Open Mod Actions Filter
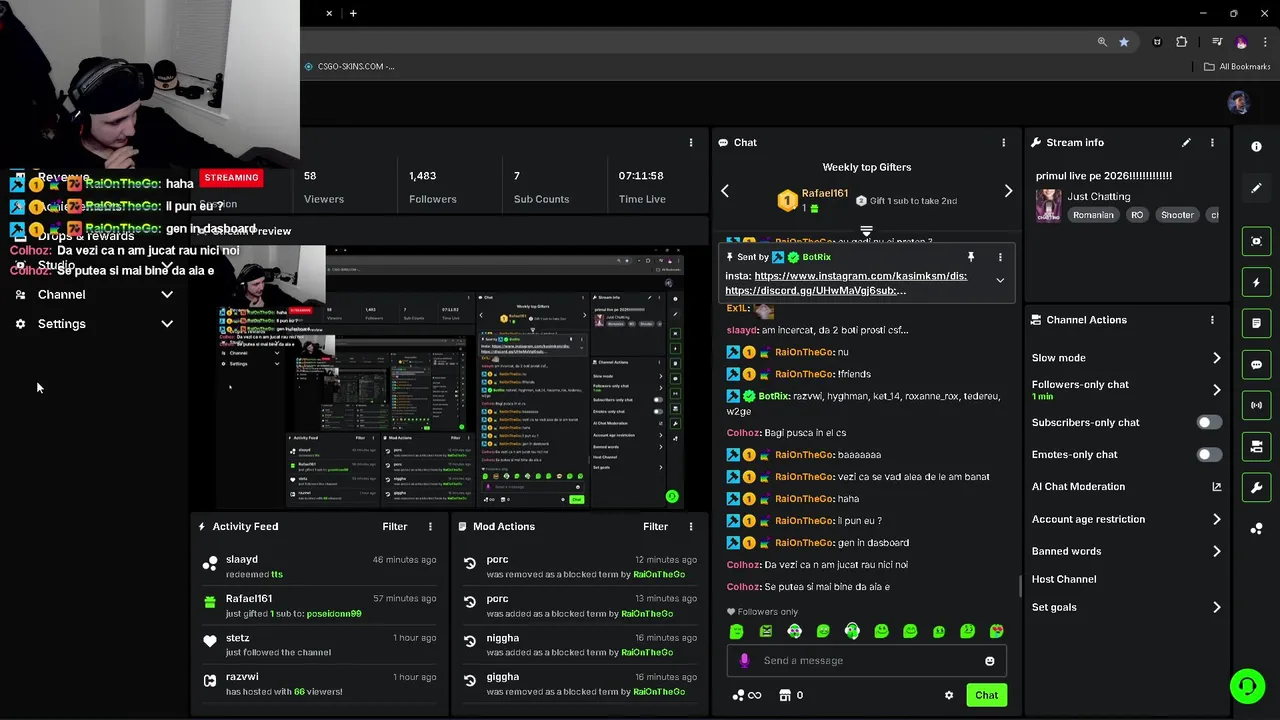Viewport: 1280px width, 720px height. coord(655,526)
